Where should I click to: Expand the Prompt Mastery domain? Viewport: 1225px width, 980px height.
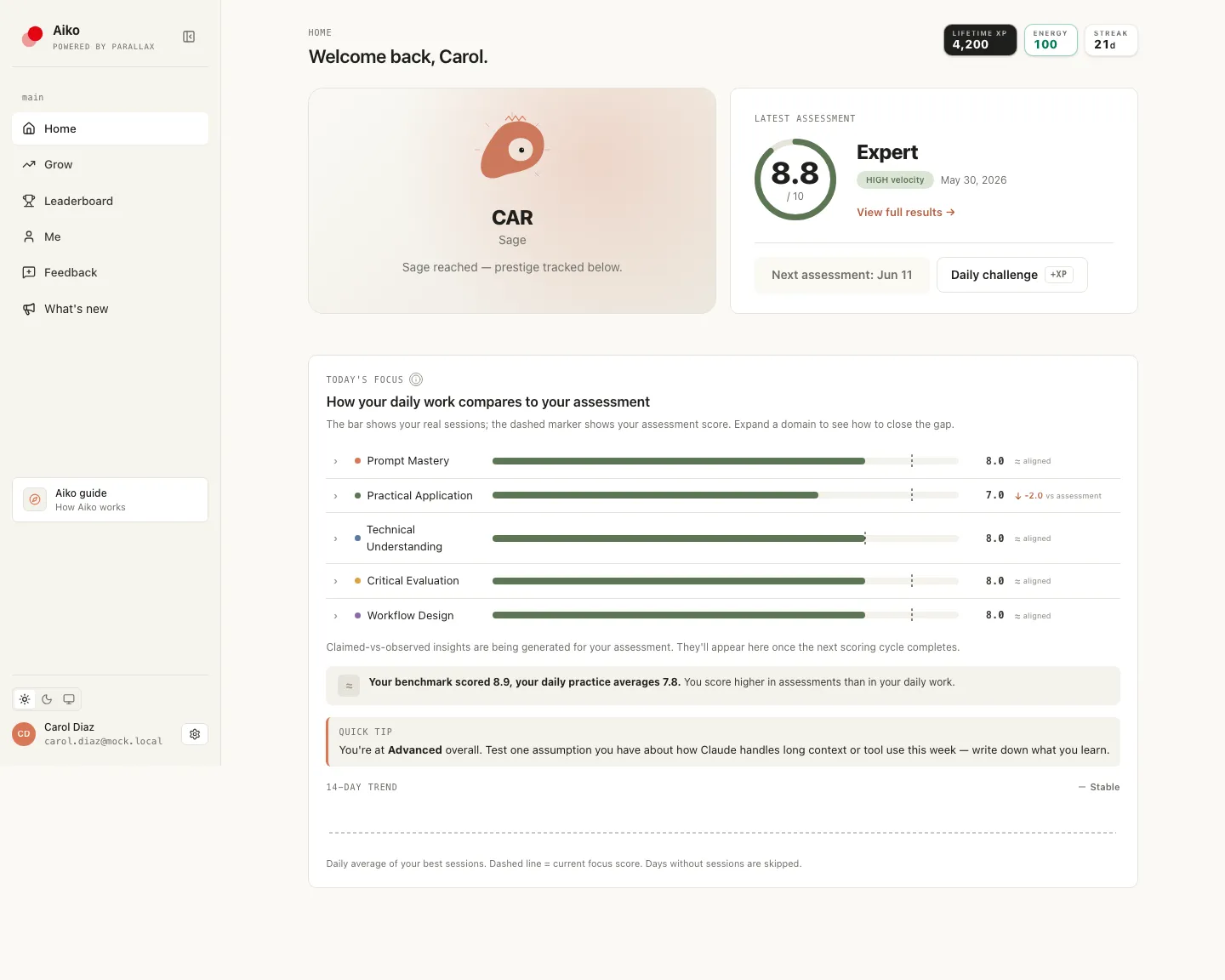coord(336,461)
